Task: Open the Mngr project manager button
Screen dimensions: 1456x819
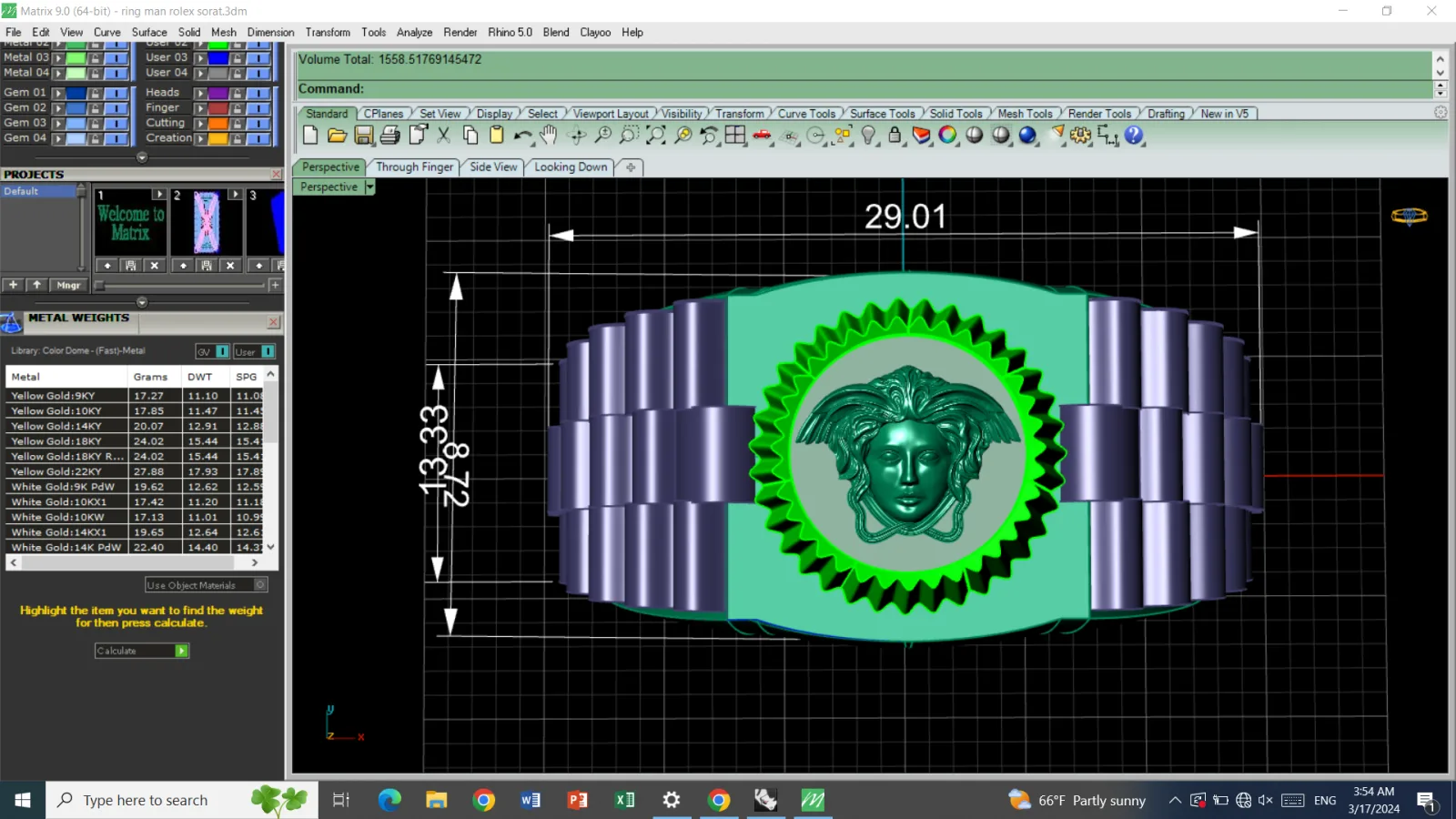Action: [68, 285]
